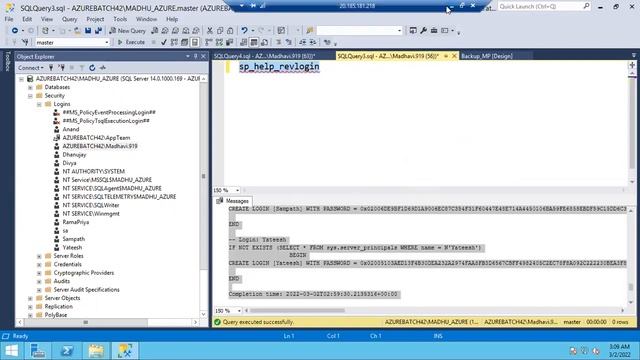The height and width of the screenshot is (360, 640).
Task: Click the Save floppy disk icon
Action: 88,31
